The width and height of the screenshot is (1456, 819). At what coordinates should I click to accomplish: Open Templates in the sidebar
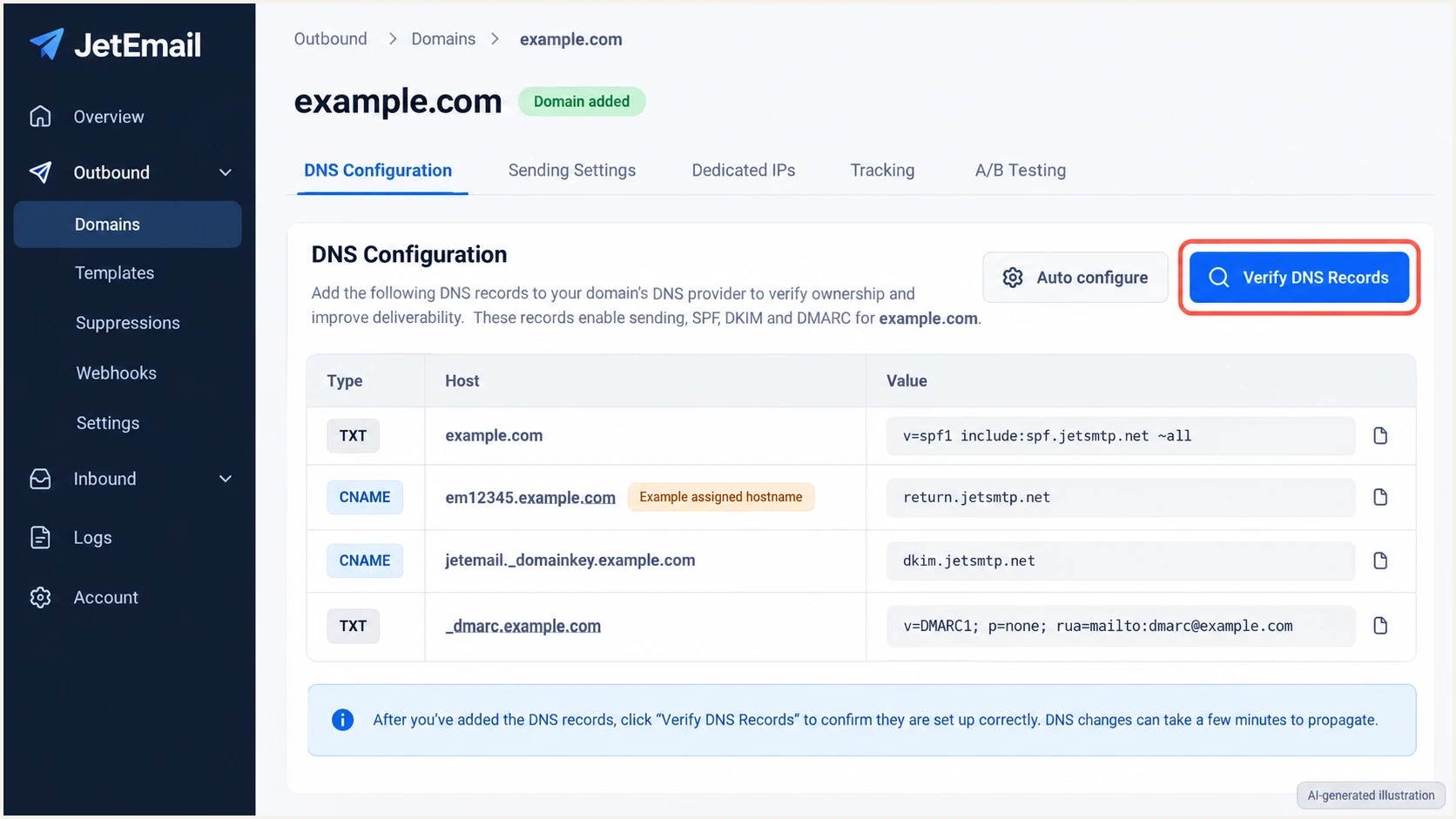[x=114, y=273]
